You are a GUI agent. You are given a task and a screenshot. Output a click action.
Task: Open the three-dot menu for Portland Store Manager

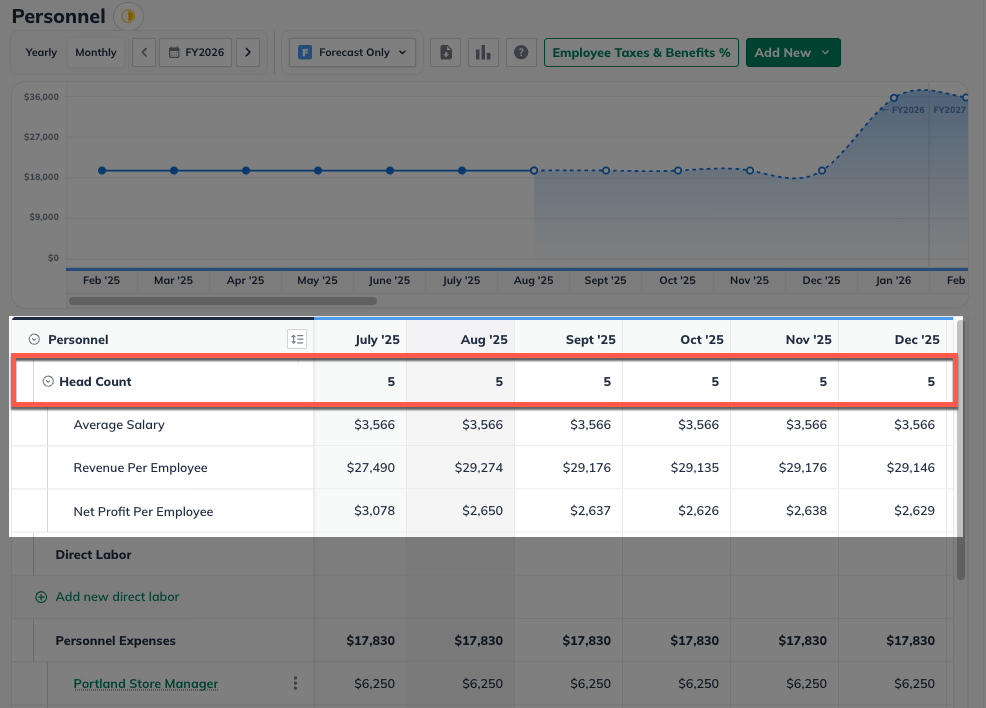(295, 684)
